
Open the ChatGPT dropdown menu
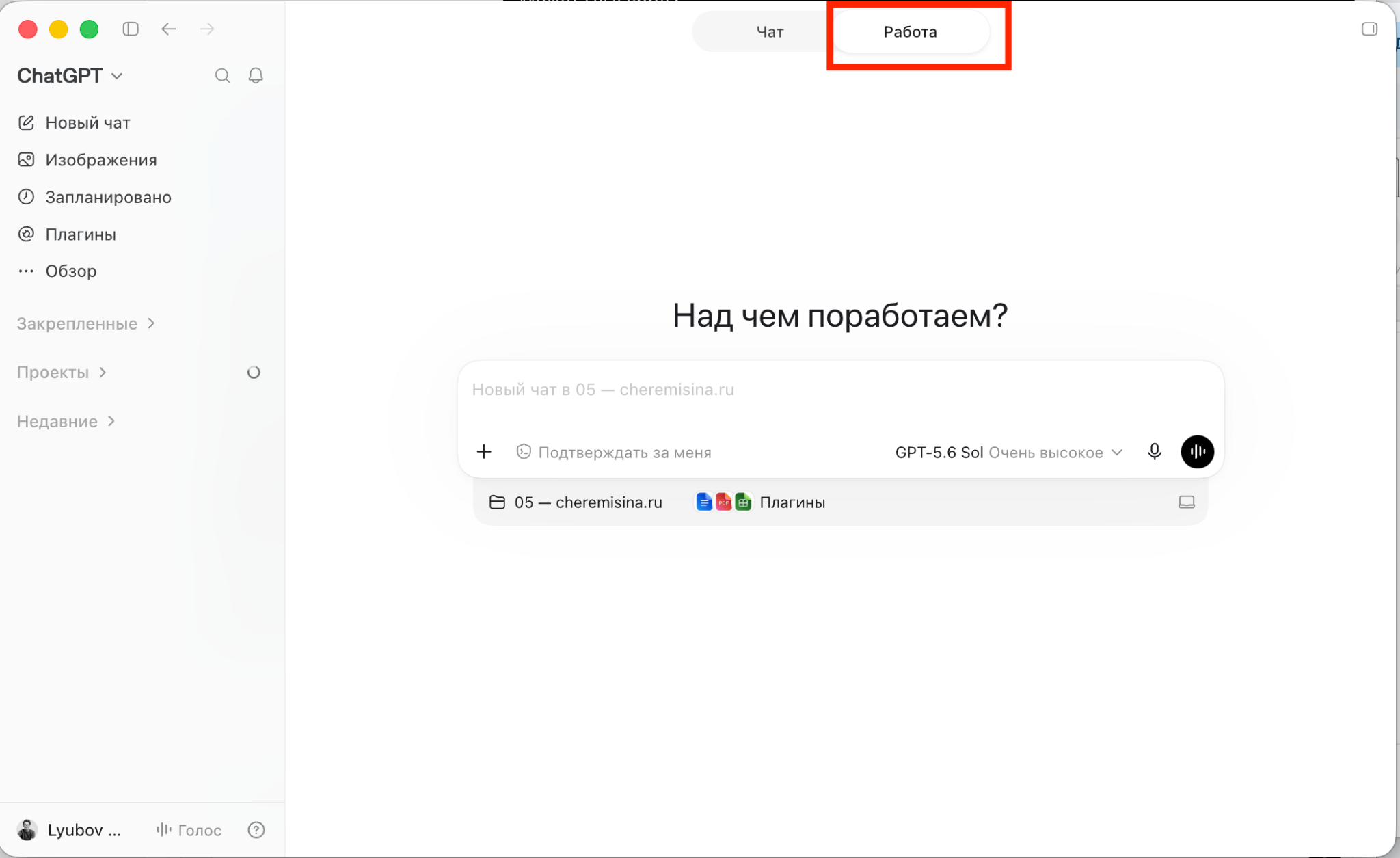pos(70,75)
